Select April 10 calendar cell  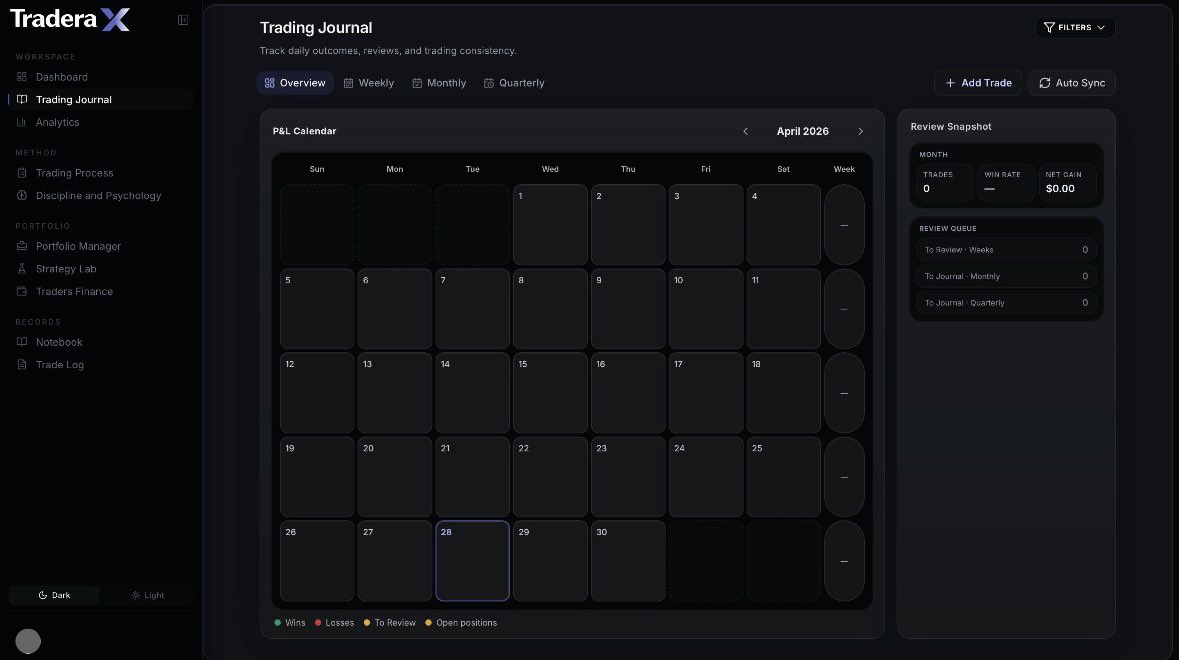point(705,309)
